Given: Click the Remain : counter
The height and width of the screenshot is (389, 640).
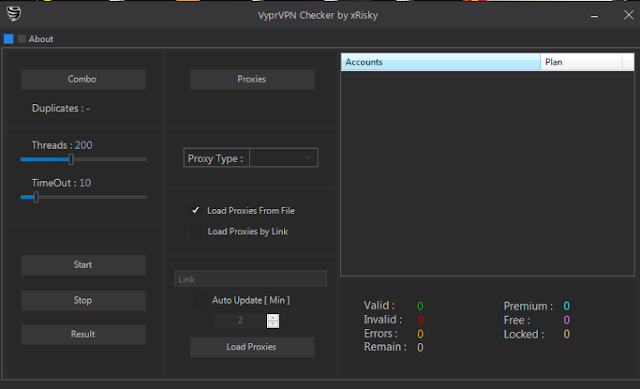Looking at the screenshot, I should tap(393, 347).
